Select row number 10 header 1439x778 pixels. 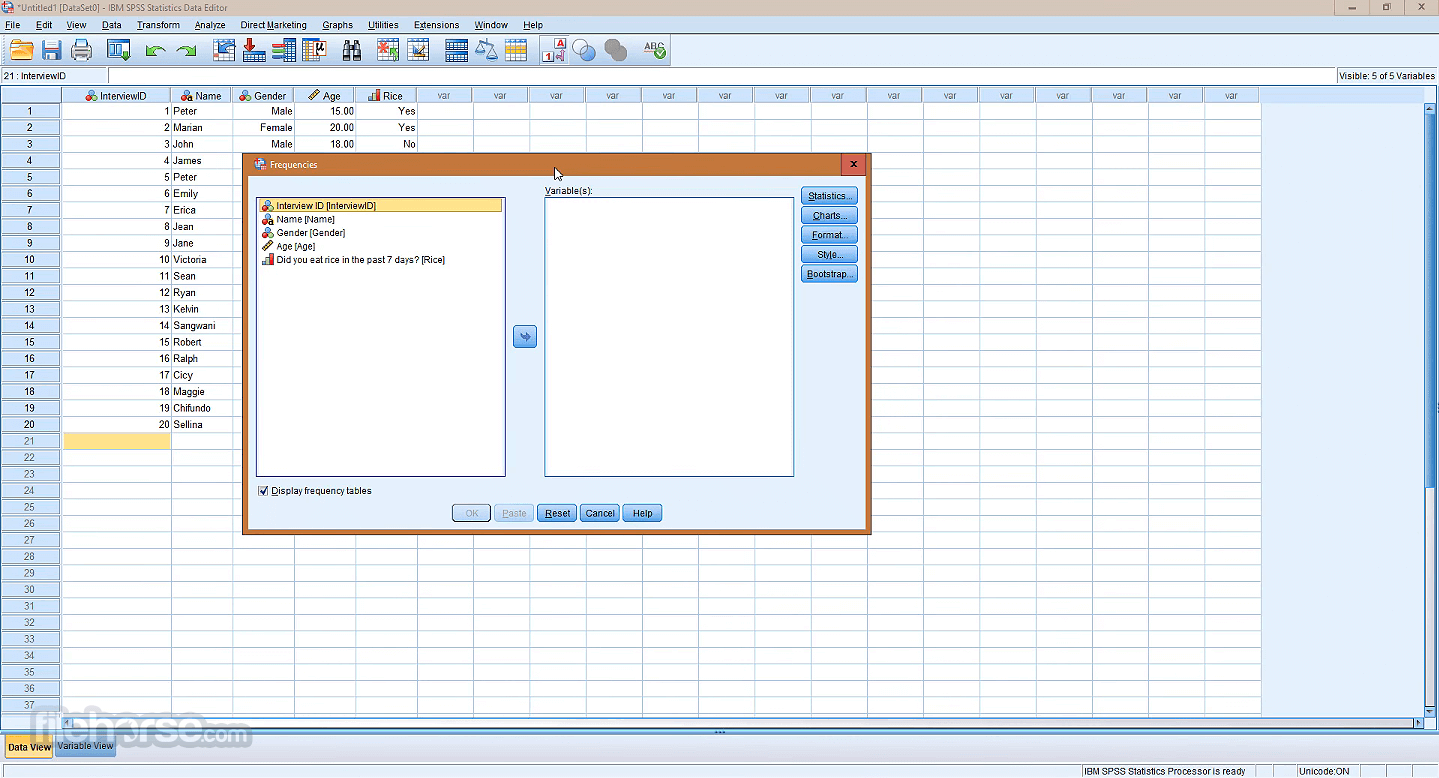point(30,259)
